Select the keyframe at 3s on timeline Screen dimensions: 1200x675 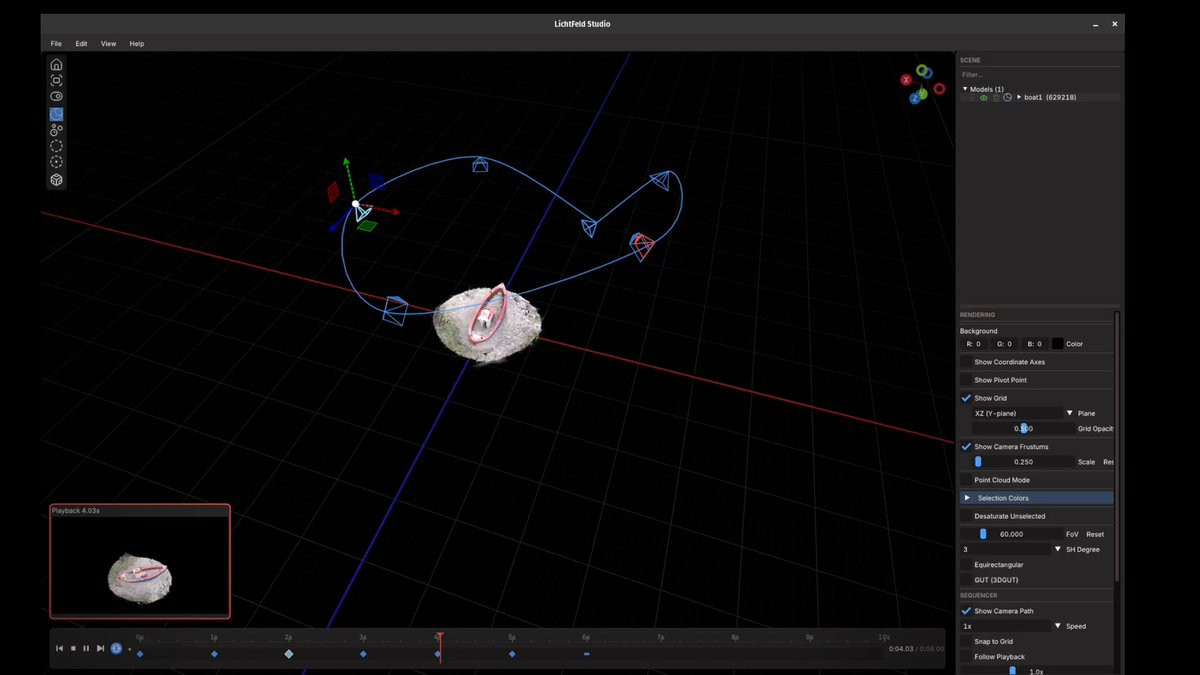[363, 654]
